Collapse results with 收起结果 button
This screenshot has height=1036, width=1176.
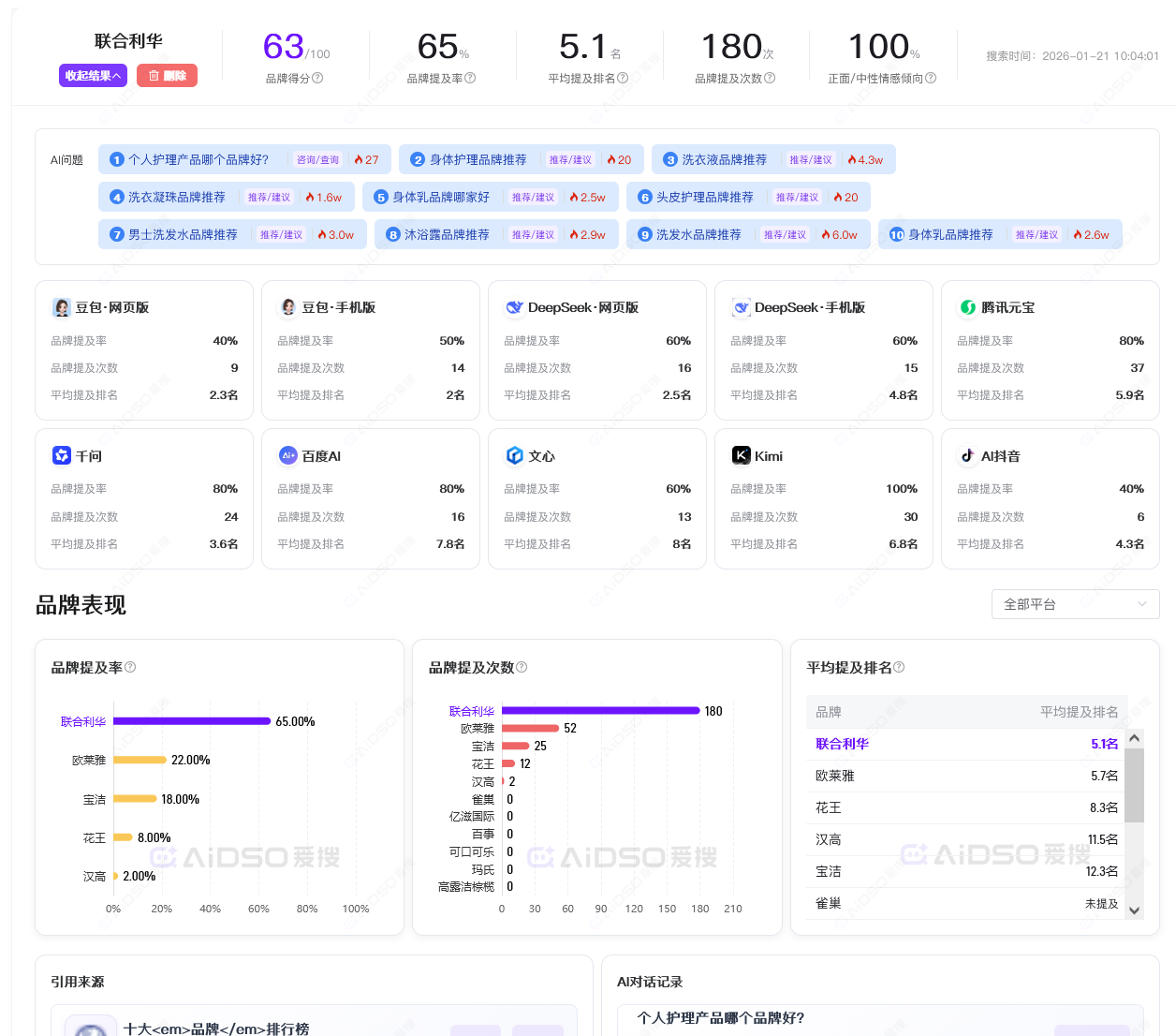click(x=93, y=76)
